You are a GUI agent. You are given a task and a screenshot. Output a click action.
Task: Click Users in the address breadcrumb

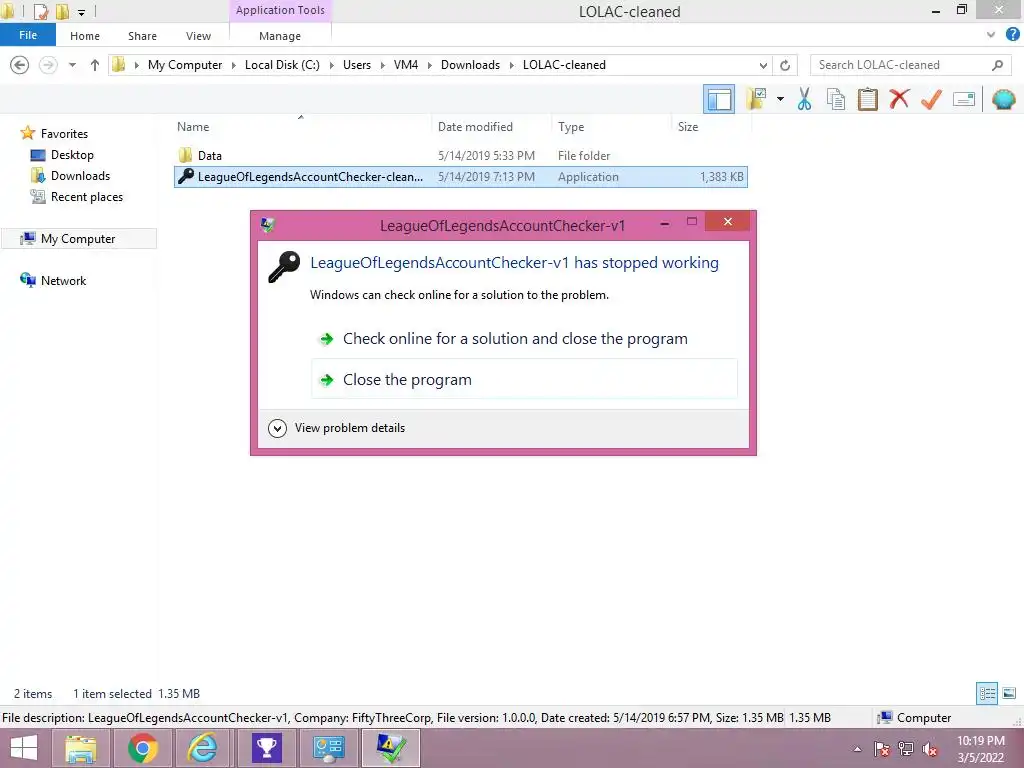(357, 65)
